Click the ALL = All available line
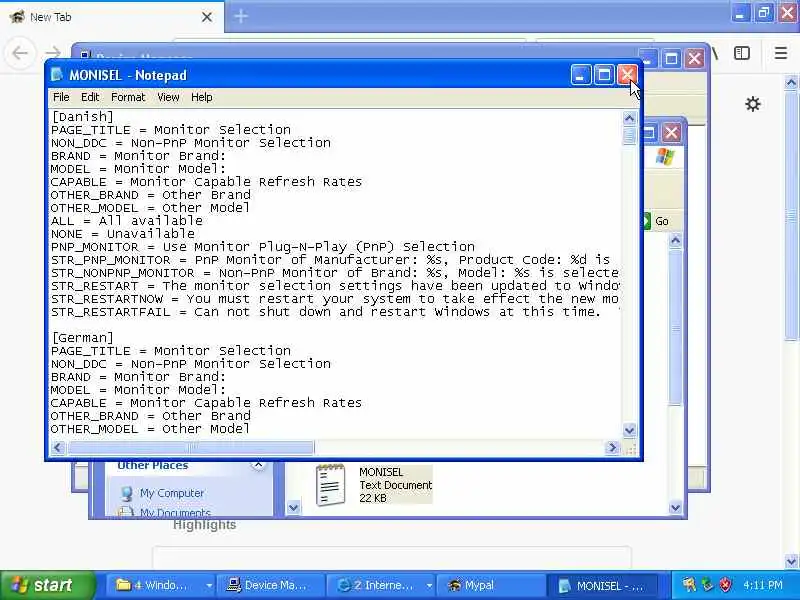The height and width of the screenshot is (600, 800). pos(127,221)
